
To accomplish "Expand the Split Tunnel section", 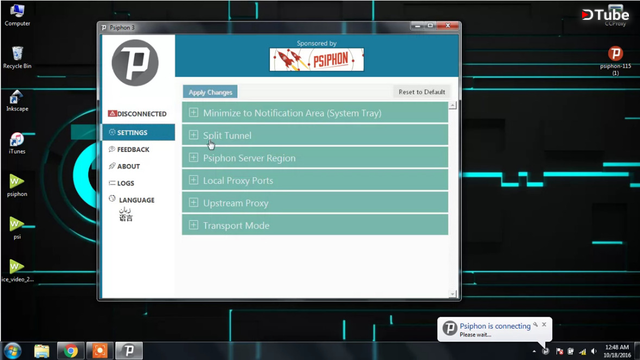I will [x=315, y=135].
